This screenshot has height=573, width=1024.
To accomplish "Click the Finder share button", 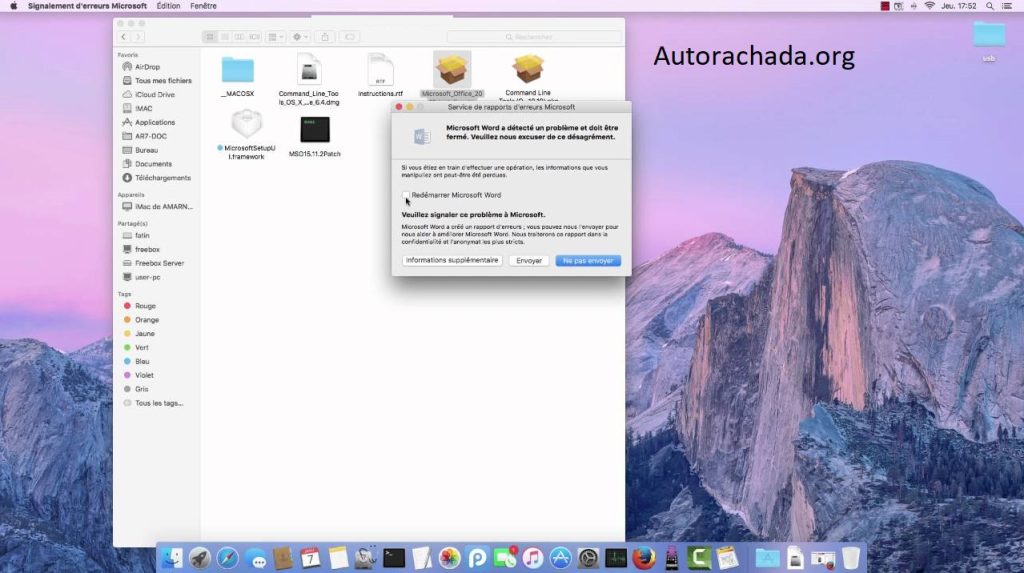I will [325, 37].
